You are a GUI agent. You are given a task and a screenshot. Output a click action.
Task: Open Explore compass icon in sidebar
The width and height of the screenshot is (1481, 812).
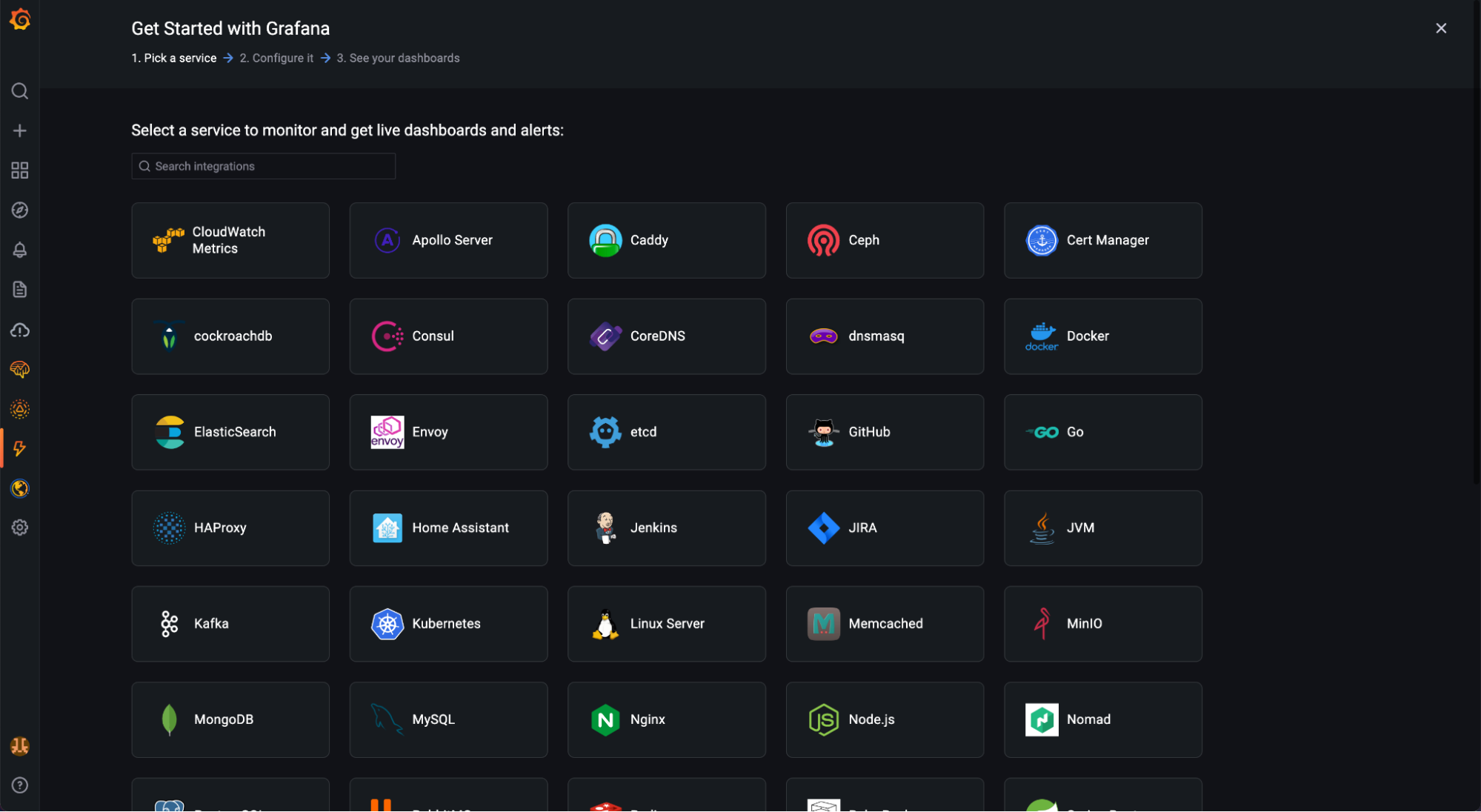pyautogui.click(x=20, y=210)
